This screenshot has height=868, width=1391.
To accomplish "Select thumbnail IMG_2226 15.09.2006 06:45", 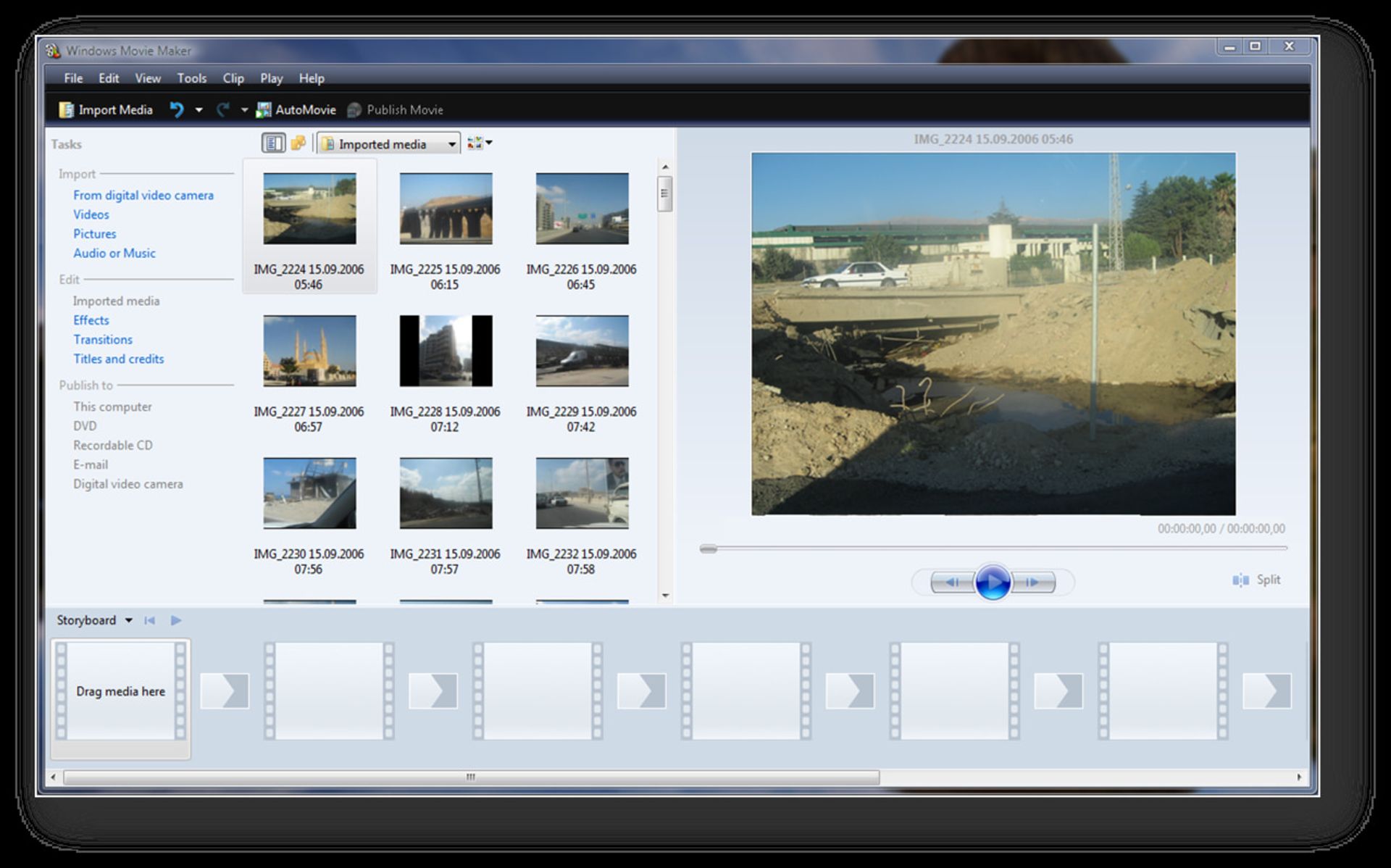I will pos(582,209).
